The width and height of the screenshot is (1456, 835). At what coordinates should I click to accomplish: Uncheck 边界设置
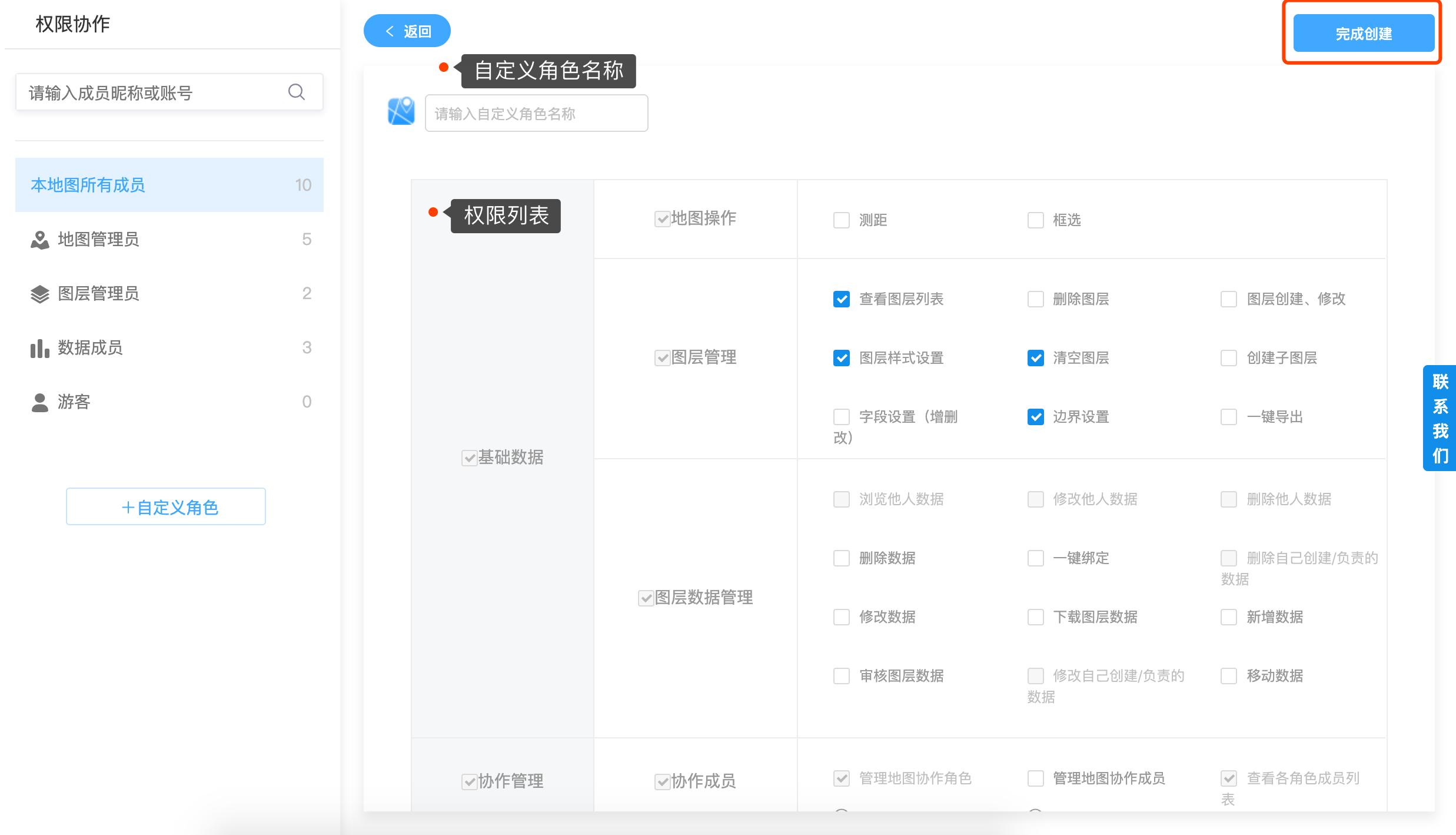1036,417
